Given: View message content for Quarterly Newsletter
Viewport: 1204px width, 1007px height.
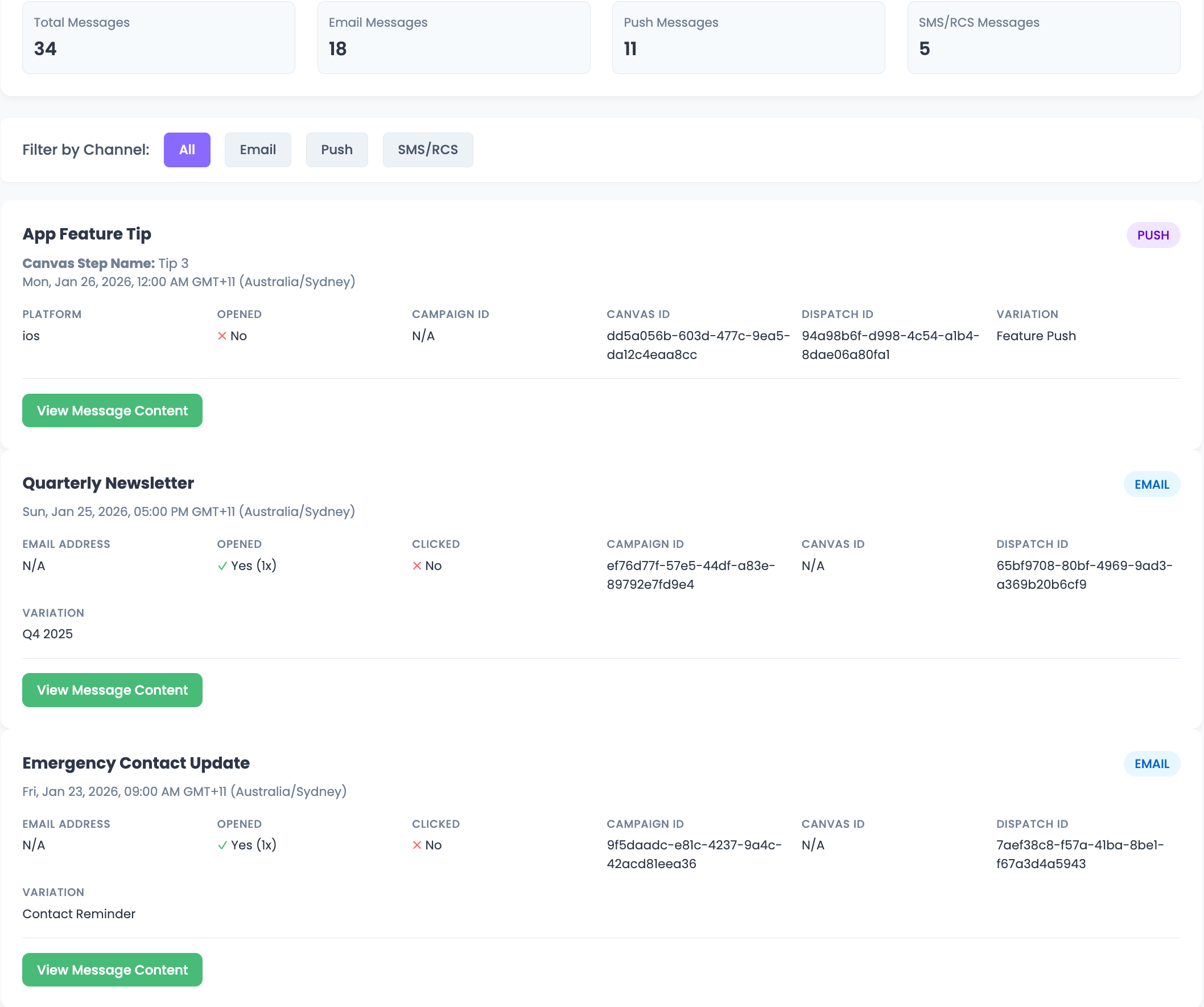Looking at the screenshot, I should coord(112,690).
